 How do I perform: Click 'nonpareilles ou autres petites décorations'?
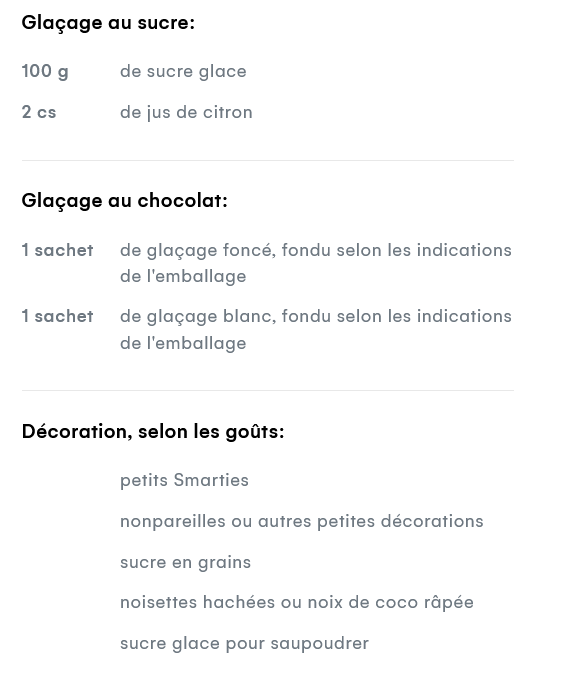pyautogui.click(x=301, y=521)
